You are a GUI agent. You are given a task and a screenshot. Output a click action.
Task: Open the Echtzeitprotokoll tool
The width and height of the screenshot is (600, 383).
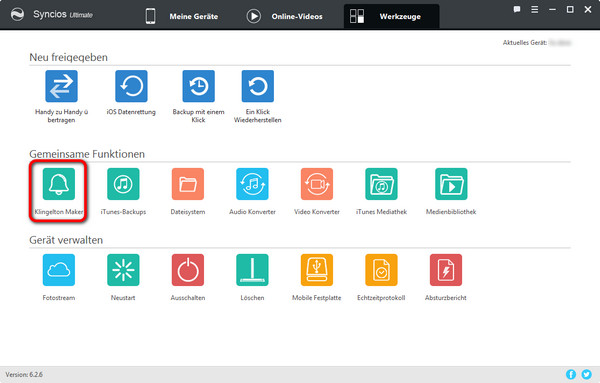coord(381,270)
